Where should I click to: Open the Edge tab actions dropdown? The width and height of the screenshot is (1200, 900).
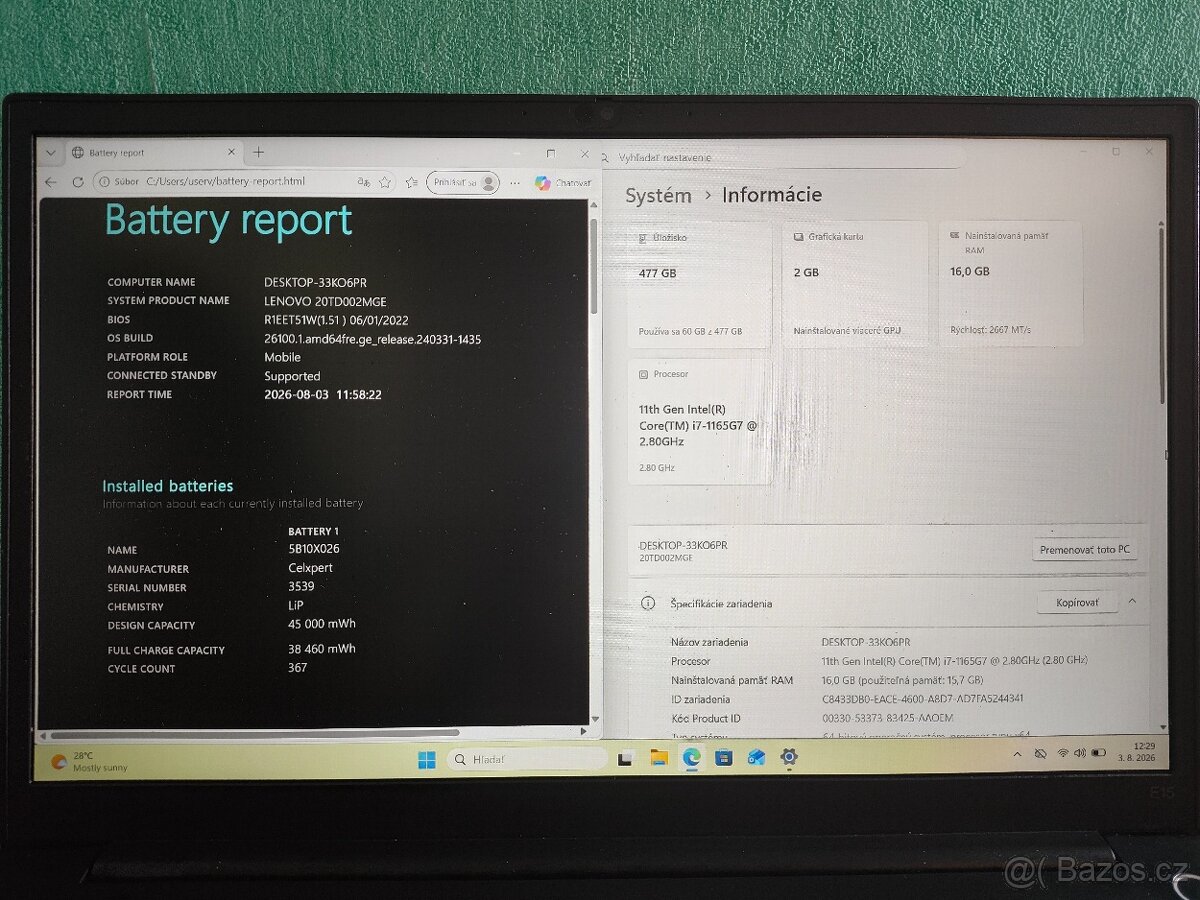[x=51, y=153]
